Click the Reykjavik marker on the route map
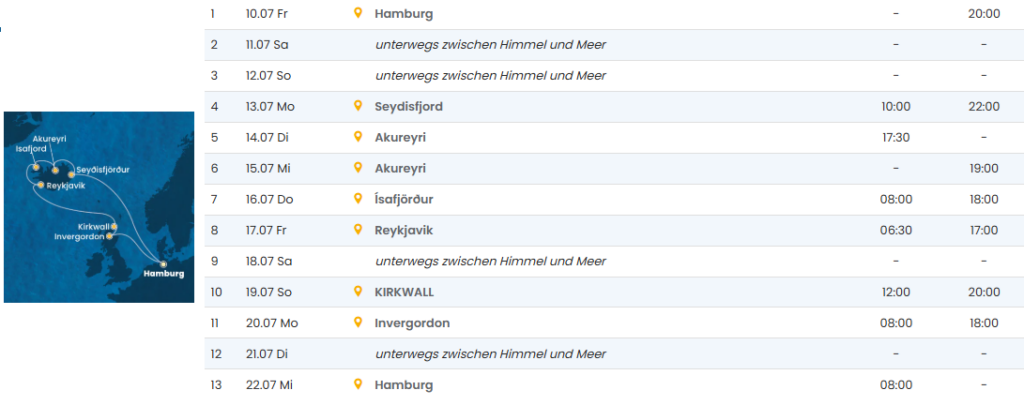Viewport: 1024px width, 405px height. (x=40, y=185)
